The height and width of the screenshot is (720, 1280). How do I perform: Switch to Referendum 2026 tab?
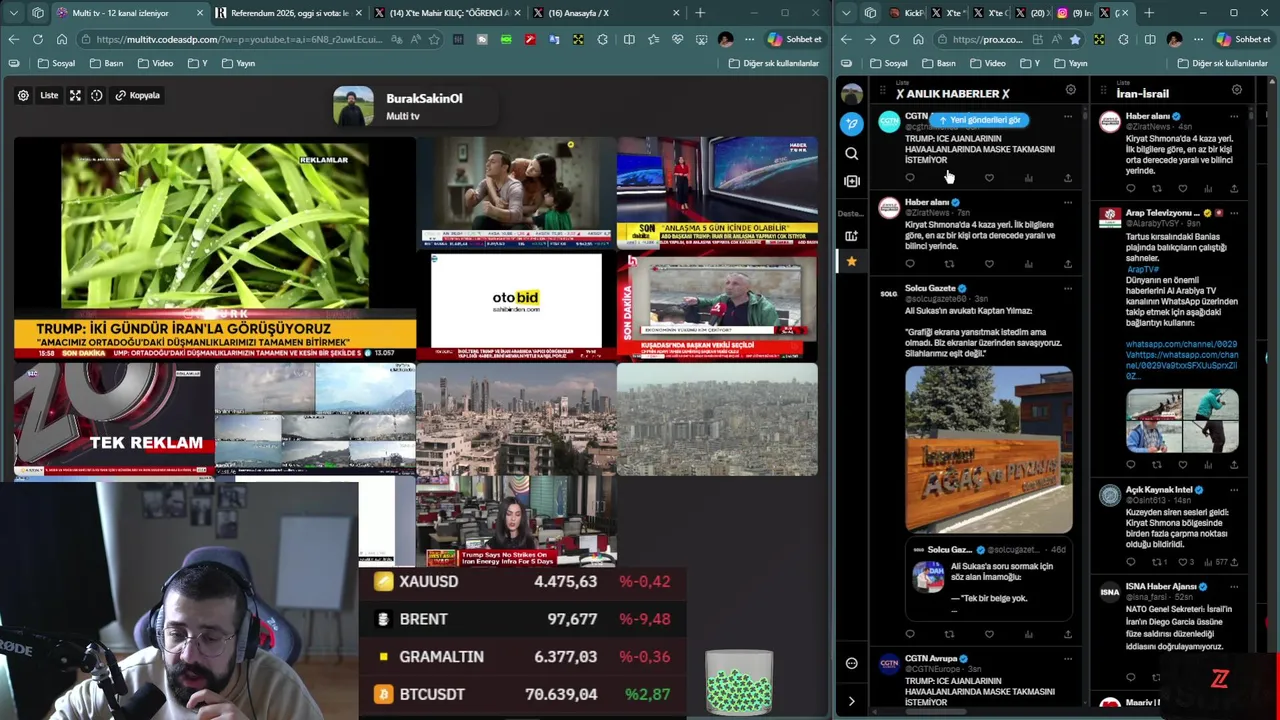pos(290,13)
